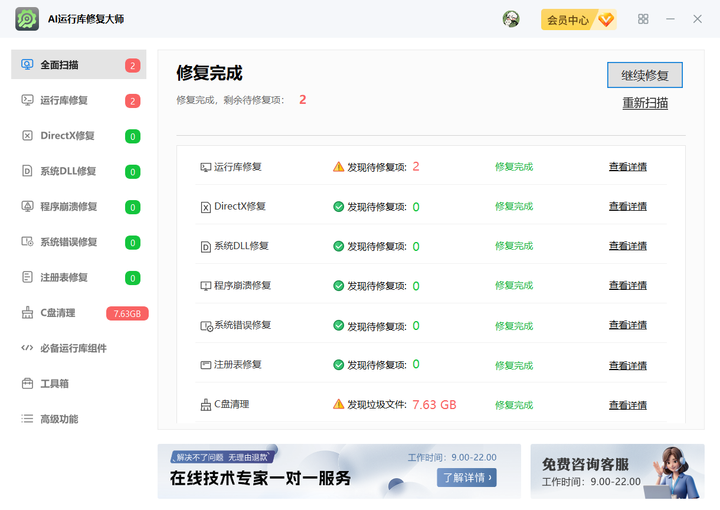Switch to DirectX修复 in the sidebar
Screen dimensions: 720x510
79,135
